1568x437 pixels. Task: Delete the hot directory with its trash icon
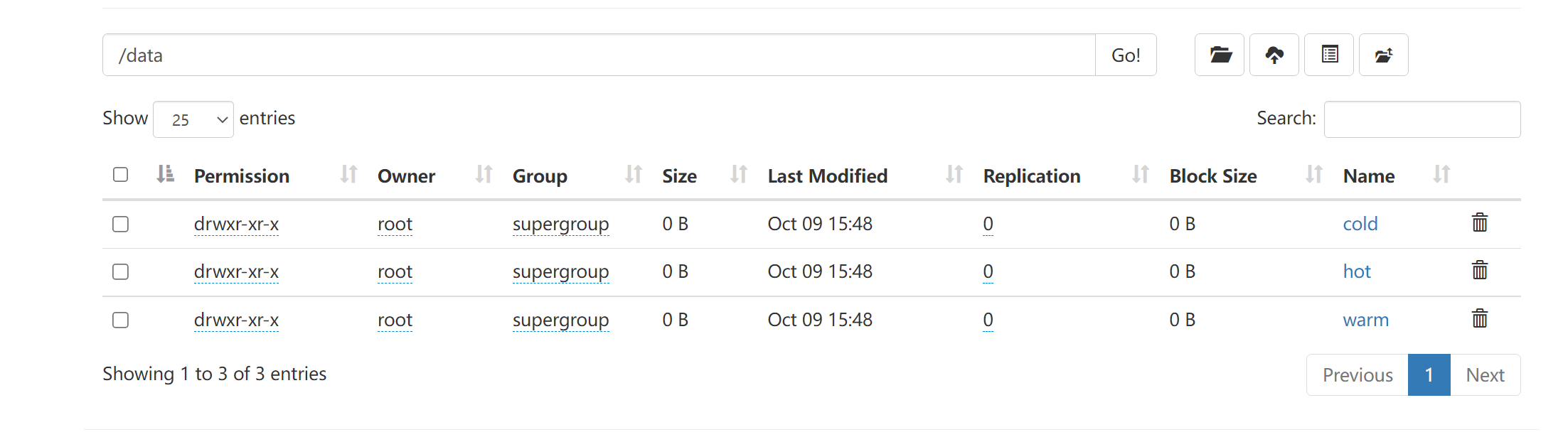1479,271
